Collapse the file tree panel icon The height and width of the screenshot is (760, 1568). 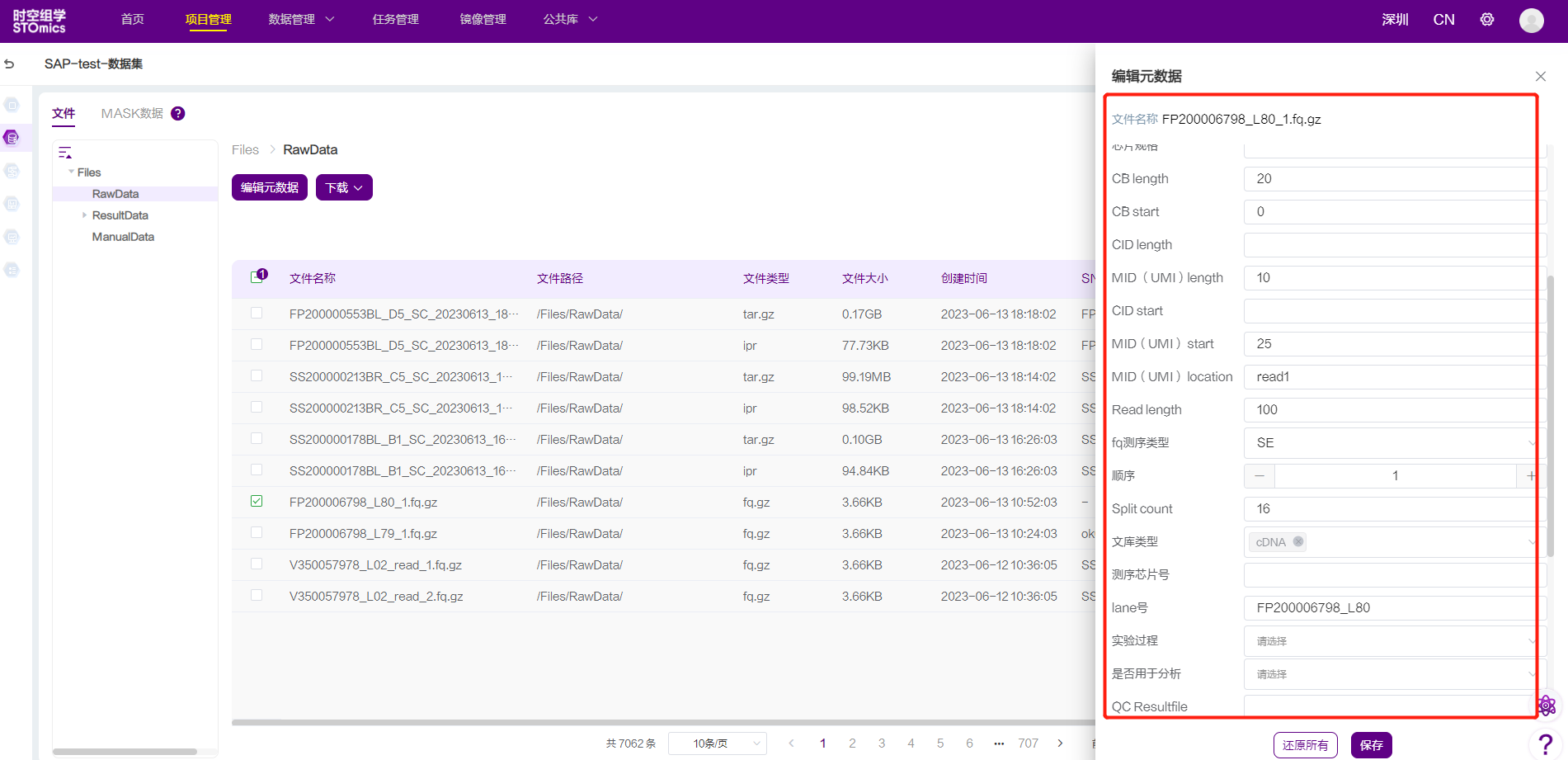65,153
